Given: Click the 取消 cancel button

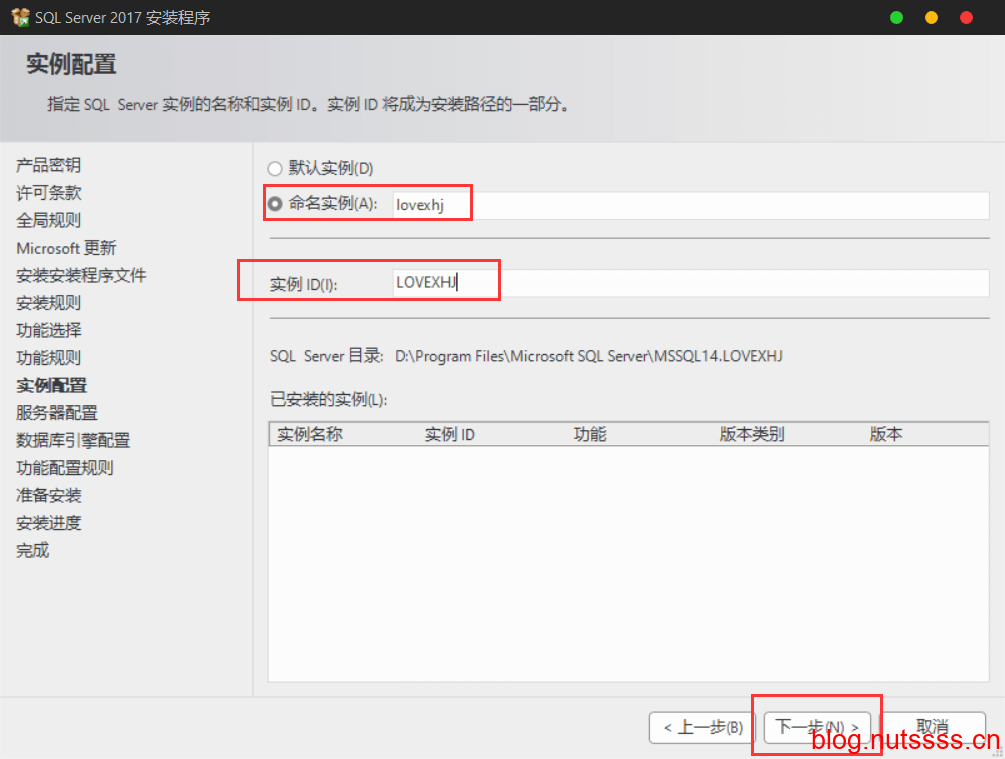Looking at the screenshot, I should point(932,728).
